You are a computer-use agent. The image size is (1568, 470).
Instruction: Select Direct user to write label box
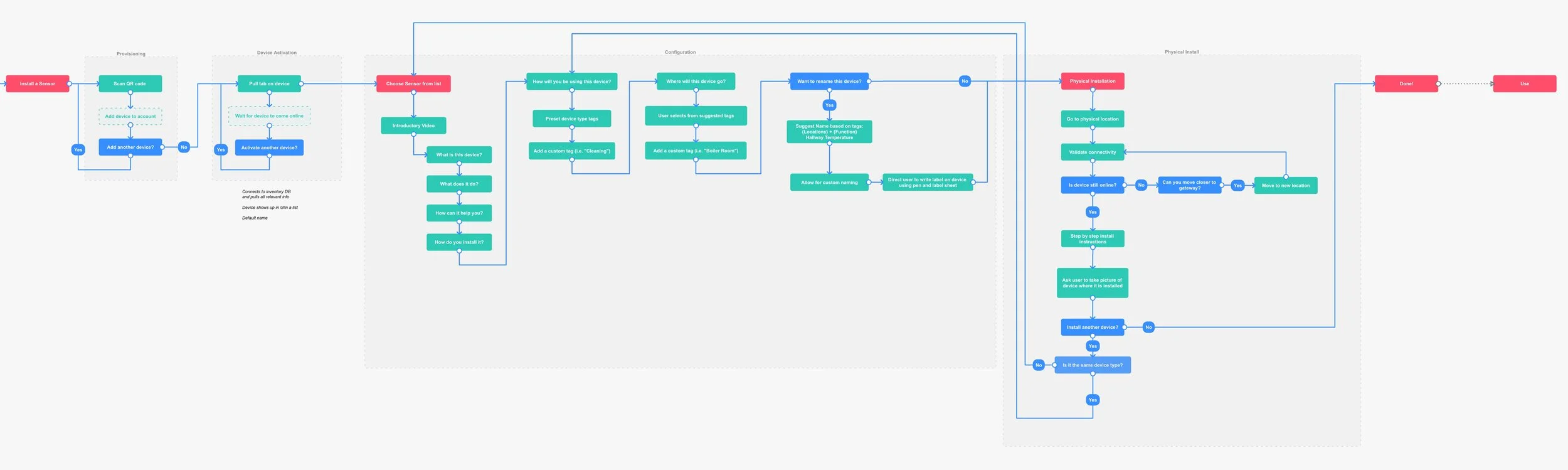click(x=928, y=183)
